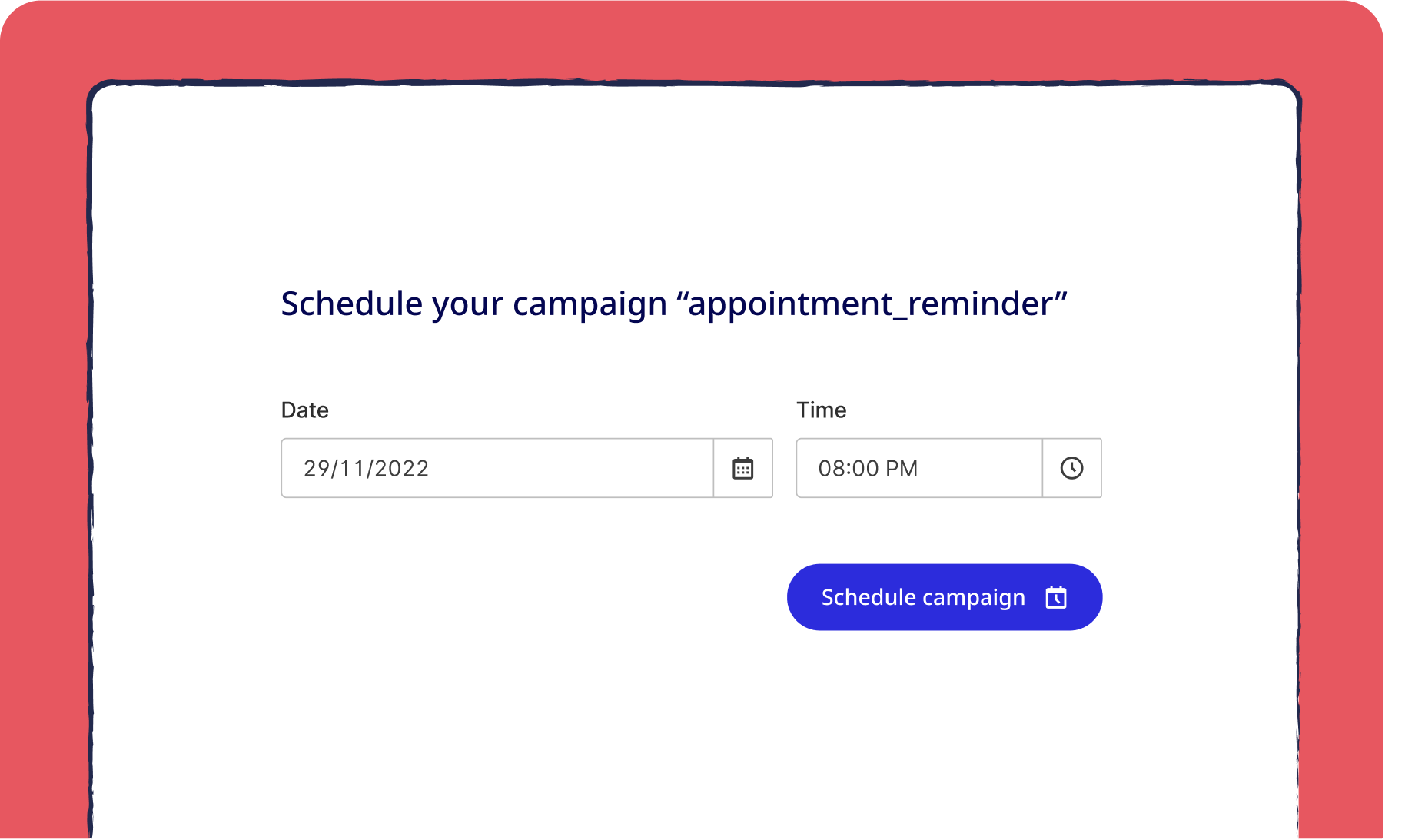Click calendar-clock icon inside Schedule campaign button

pos(1056,597)
